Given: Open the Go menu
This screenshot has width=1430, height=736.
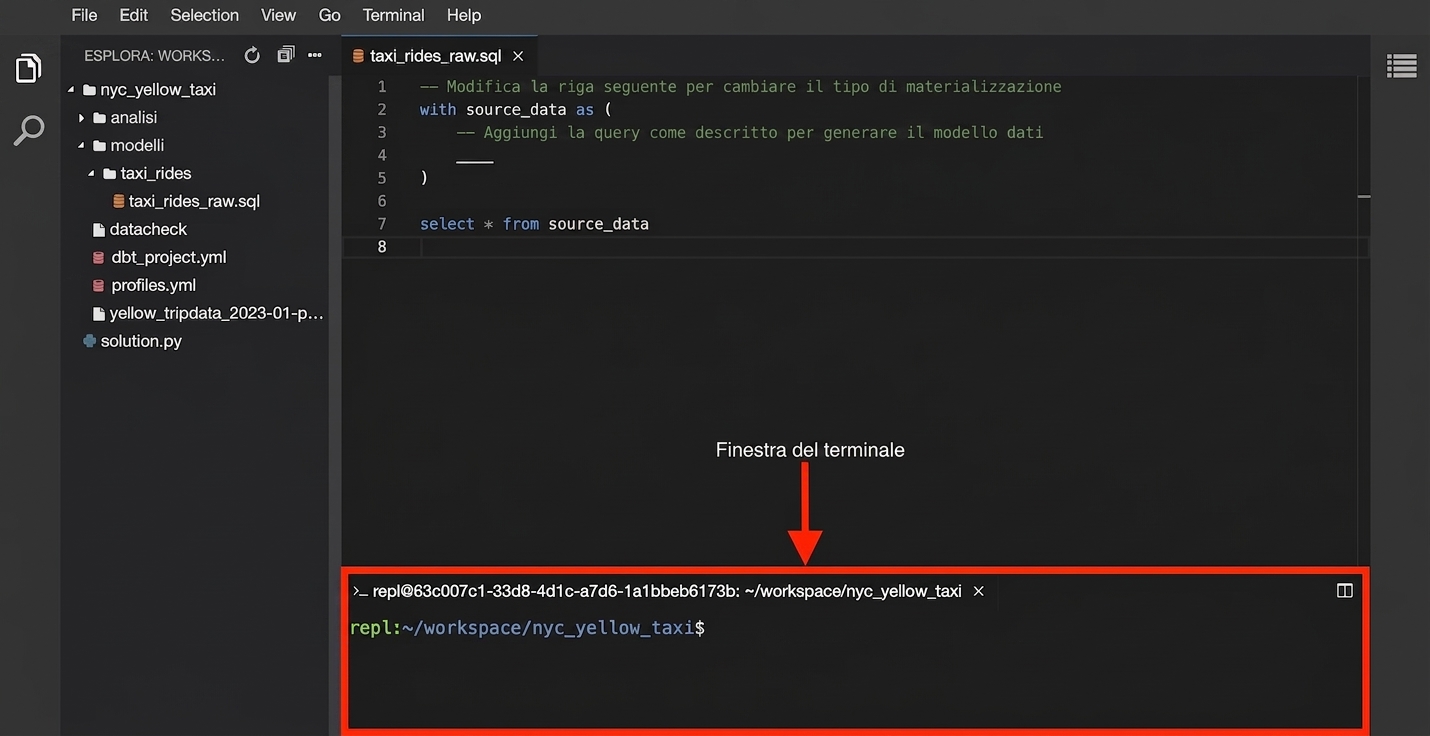Looking at the screenshot, I should coord(330,15).
